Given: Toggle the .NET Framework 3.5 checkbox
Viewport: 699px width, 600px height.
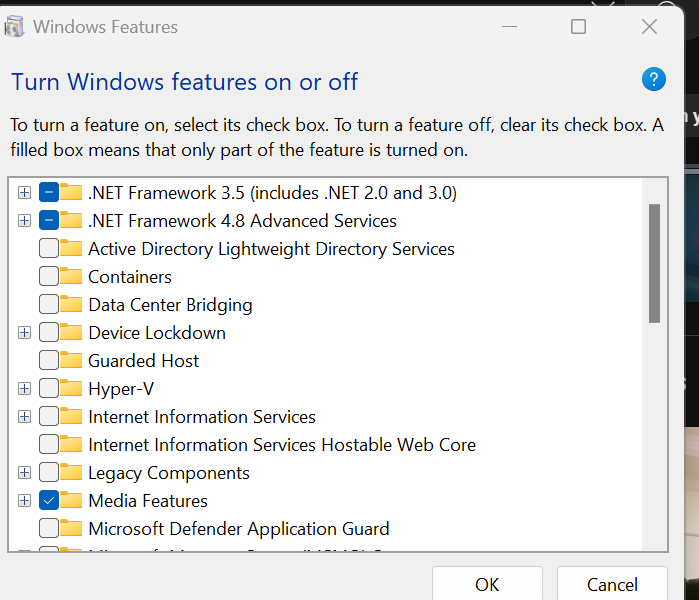Looking at the screenshot, I should coord(49,193).
